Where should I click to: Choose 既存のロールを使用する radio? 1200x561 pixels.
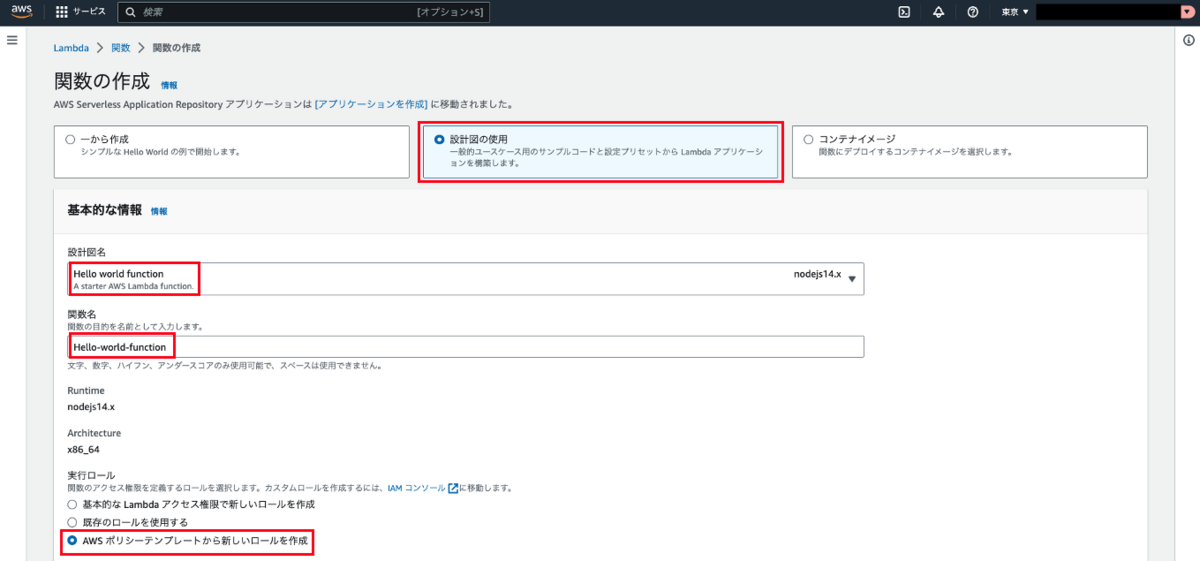(x=71, y=522)
